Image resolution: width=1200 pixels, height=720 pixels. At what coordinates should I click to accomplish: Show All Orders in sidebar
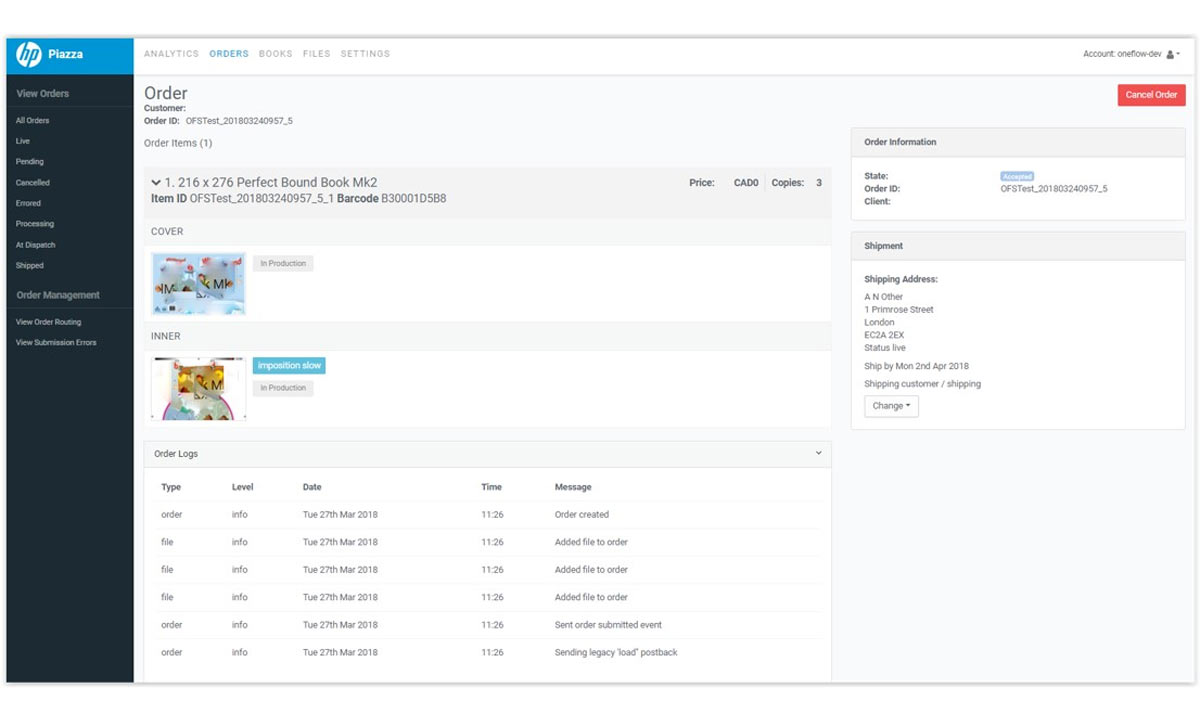pos(32,121)
